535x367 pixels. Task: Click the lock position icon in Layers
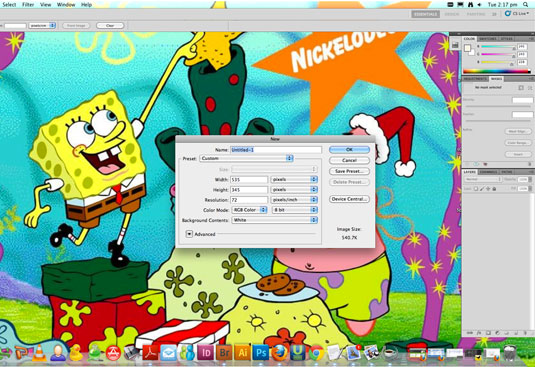point(488,189)
